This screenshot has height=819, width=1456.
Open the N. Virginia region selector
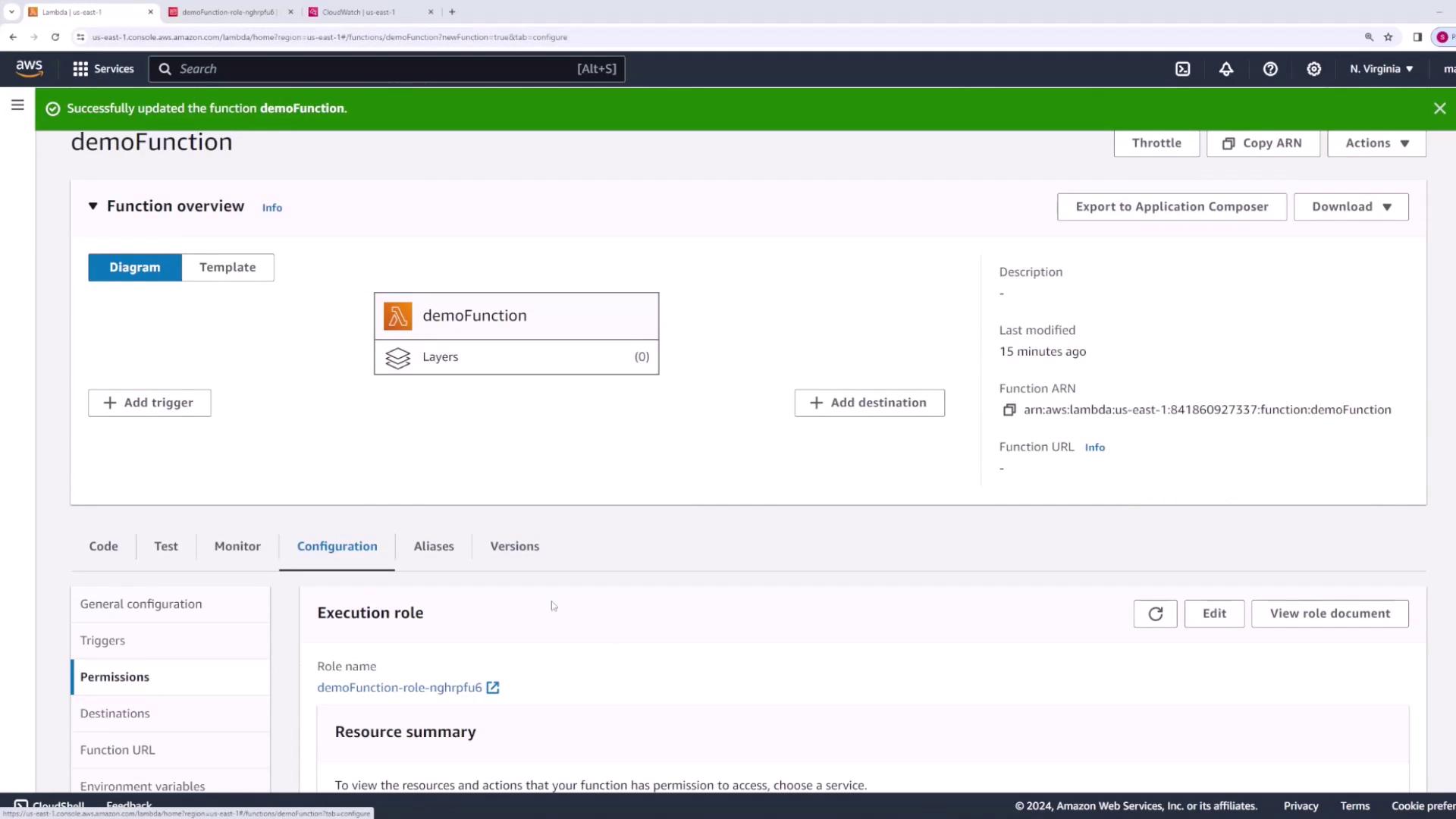click(1381, 69)
